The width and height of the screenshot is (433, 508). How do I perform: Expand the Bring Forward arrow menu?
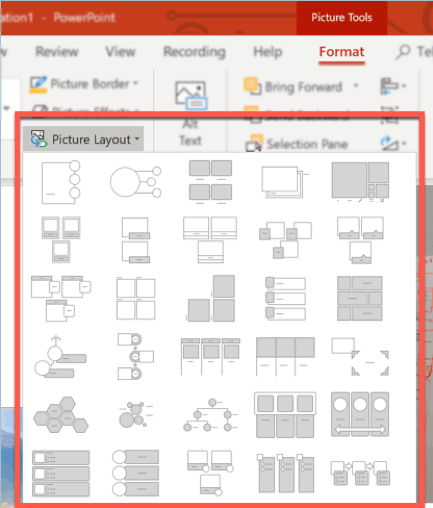pyautogui.click(x=356, y=86)
